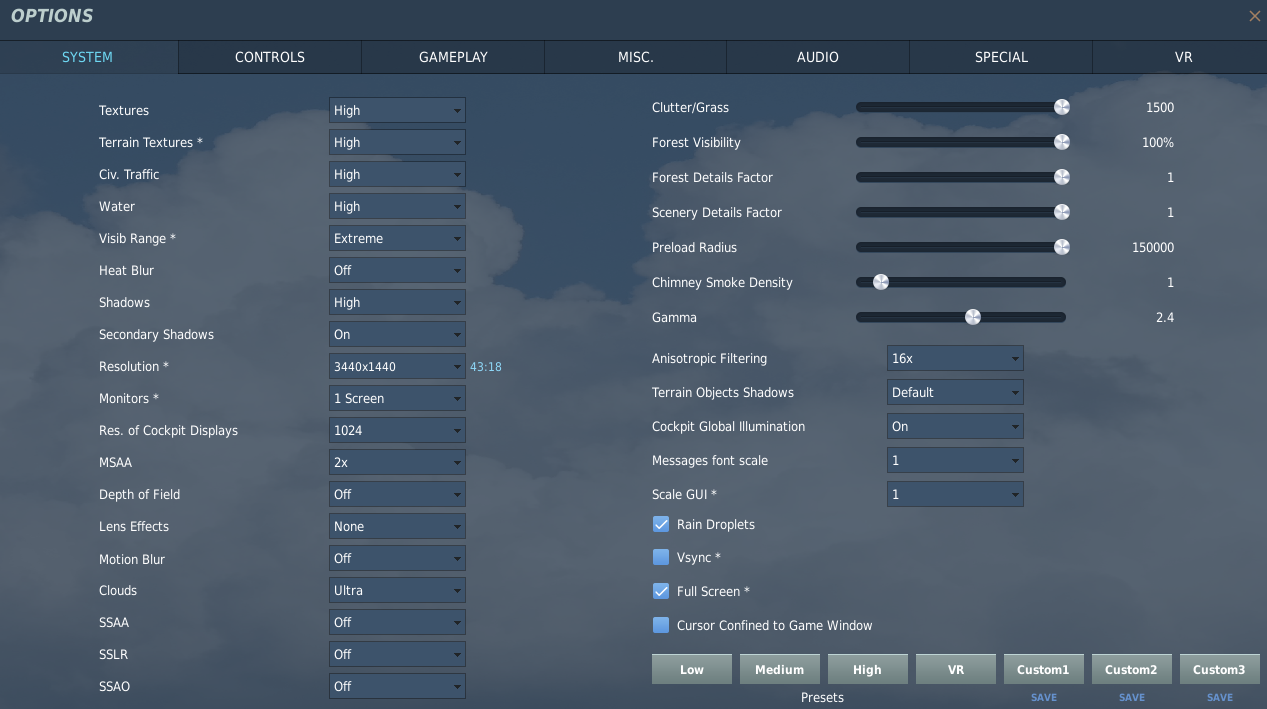Open the Textures dropdown
1267x709 pixels.
coord(397,110)
